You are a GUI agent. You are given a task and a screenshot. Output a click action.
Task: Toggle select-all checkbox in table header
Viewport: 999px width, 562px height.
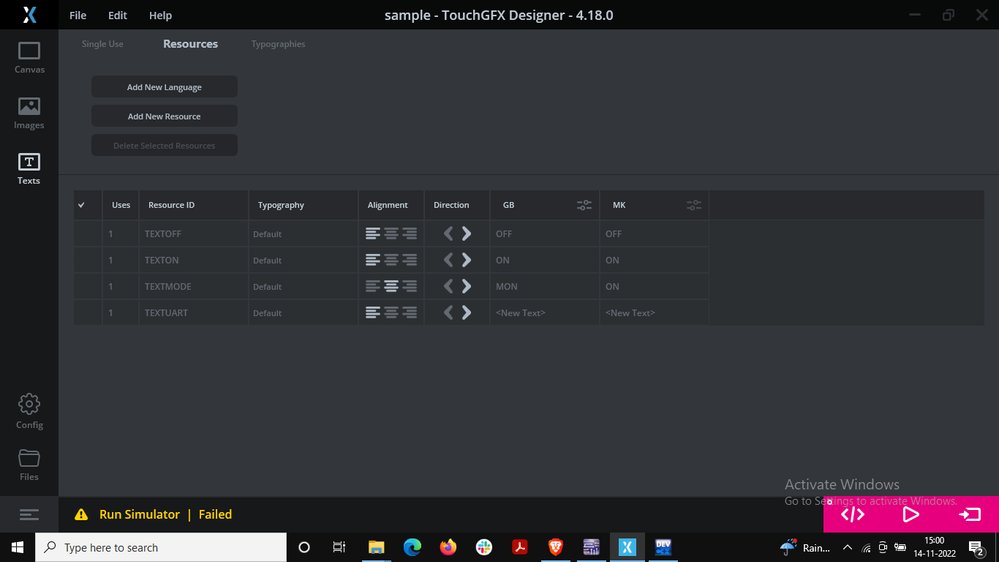[82, 205]
